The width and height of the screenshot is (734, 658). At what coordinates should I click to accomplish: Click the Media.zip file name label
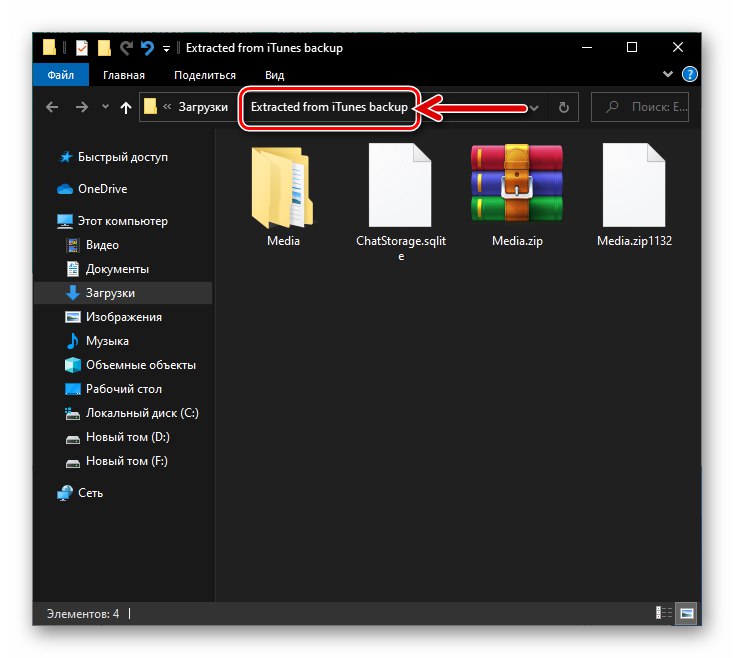517,241
